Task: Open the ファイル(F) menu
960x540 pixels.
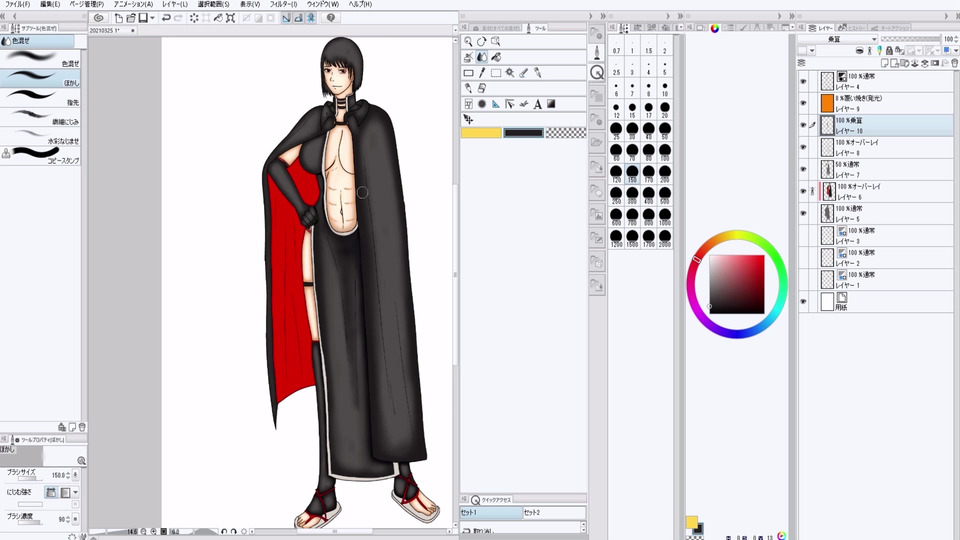Action: [x=18, y=4]
